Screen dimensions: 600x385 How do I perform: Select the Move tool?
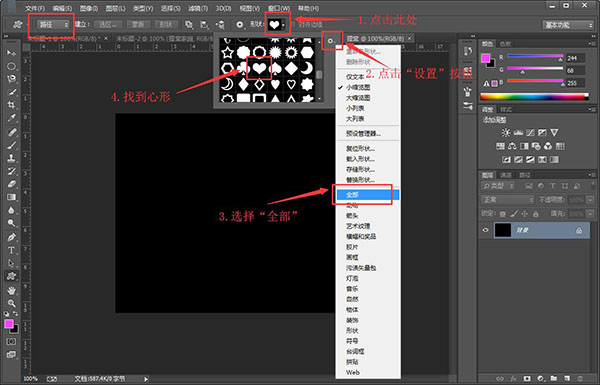(x=11, y=52)
